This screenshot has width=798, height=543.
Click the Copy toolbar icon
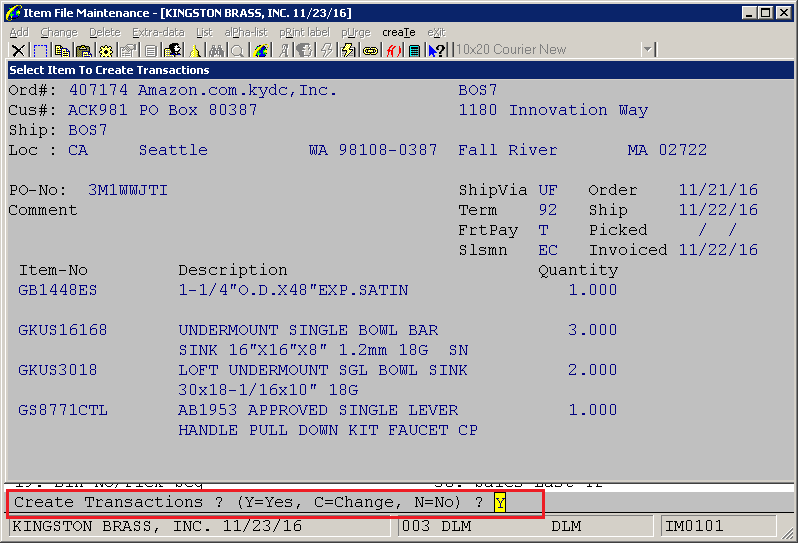pos(62,50)
